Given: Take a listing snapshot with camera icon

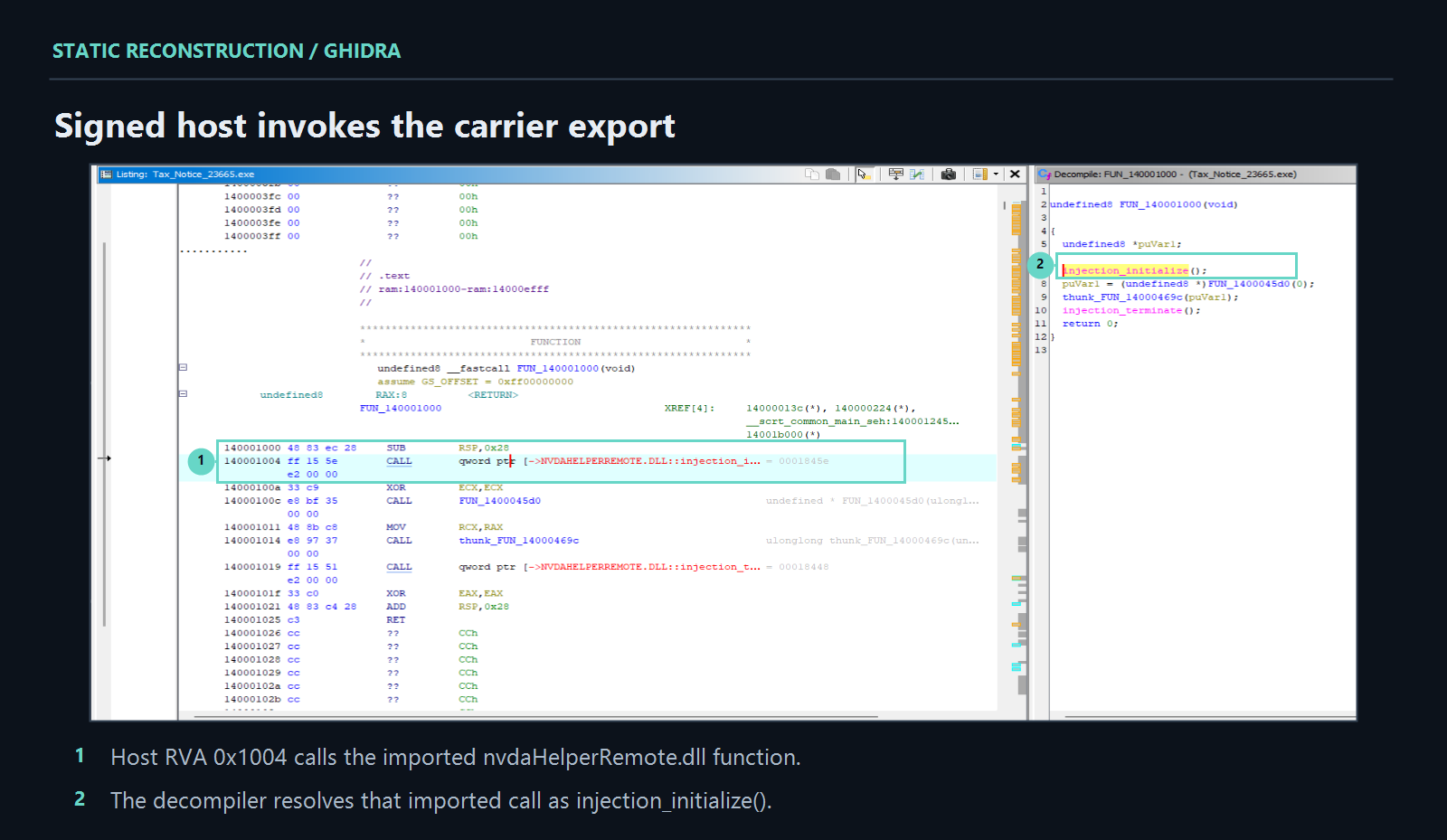Looking at the screenshot, I should click(x=948, y=175).
